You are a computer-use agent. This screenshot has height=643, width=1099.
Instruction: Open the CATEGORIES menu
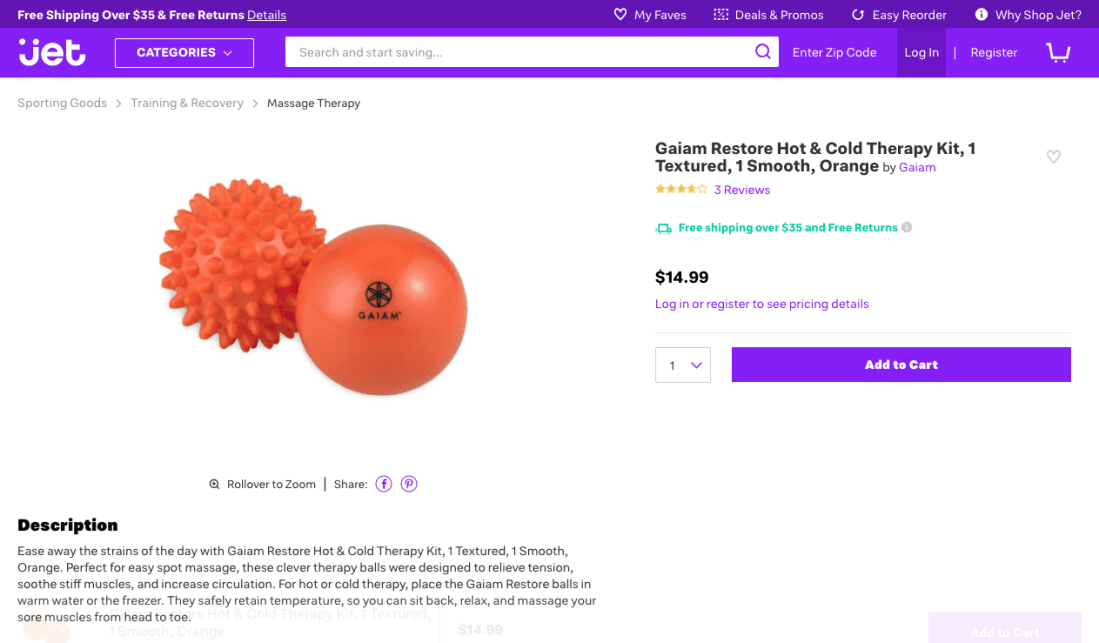(183, 52)
